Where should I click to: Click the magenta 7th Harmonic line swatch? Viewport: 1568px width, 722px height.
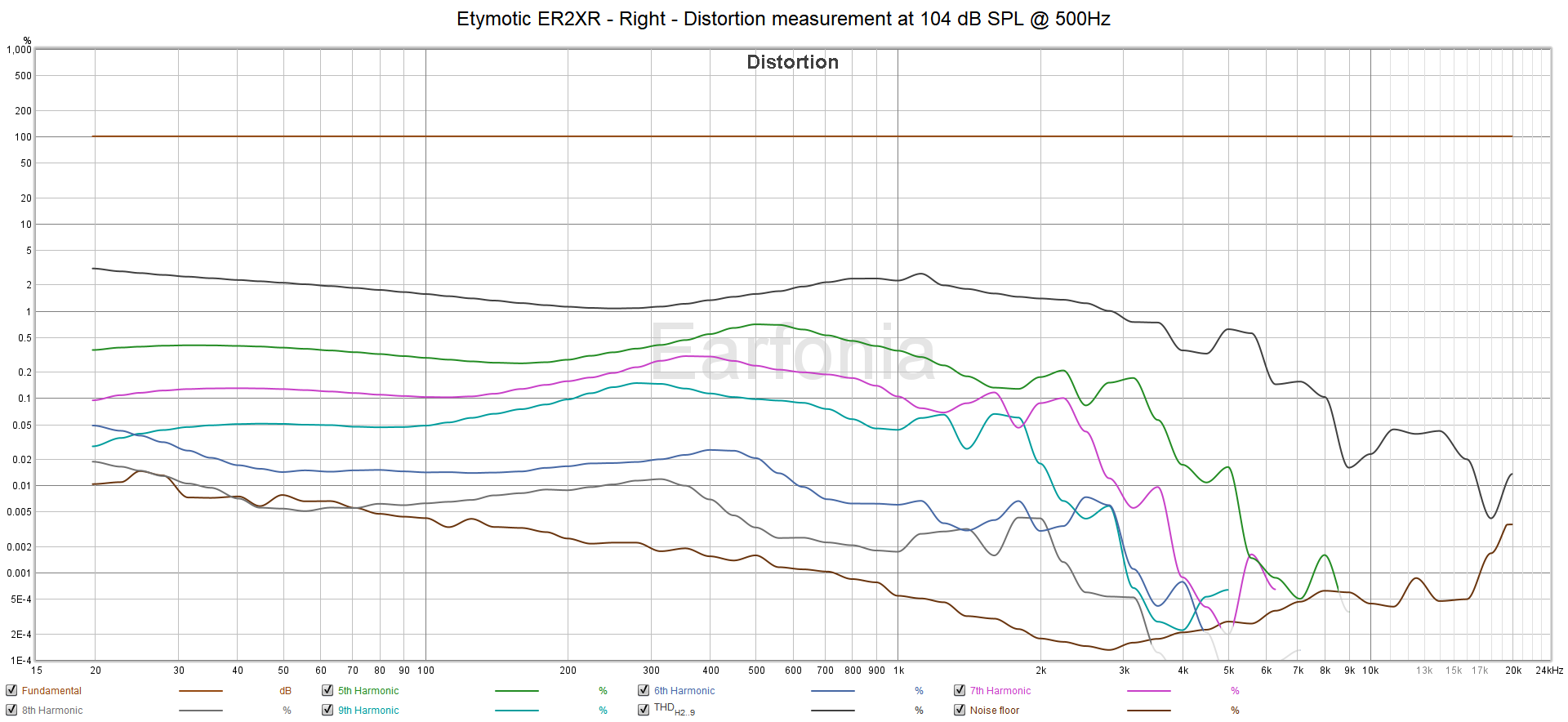click(x=1148, y=691)
